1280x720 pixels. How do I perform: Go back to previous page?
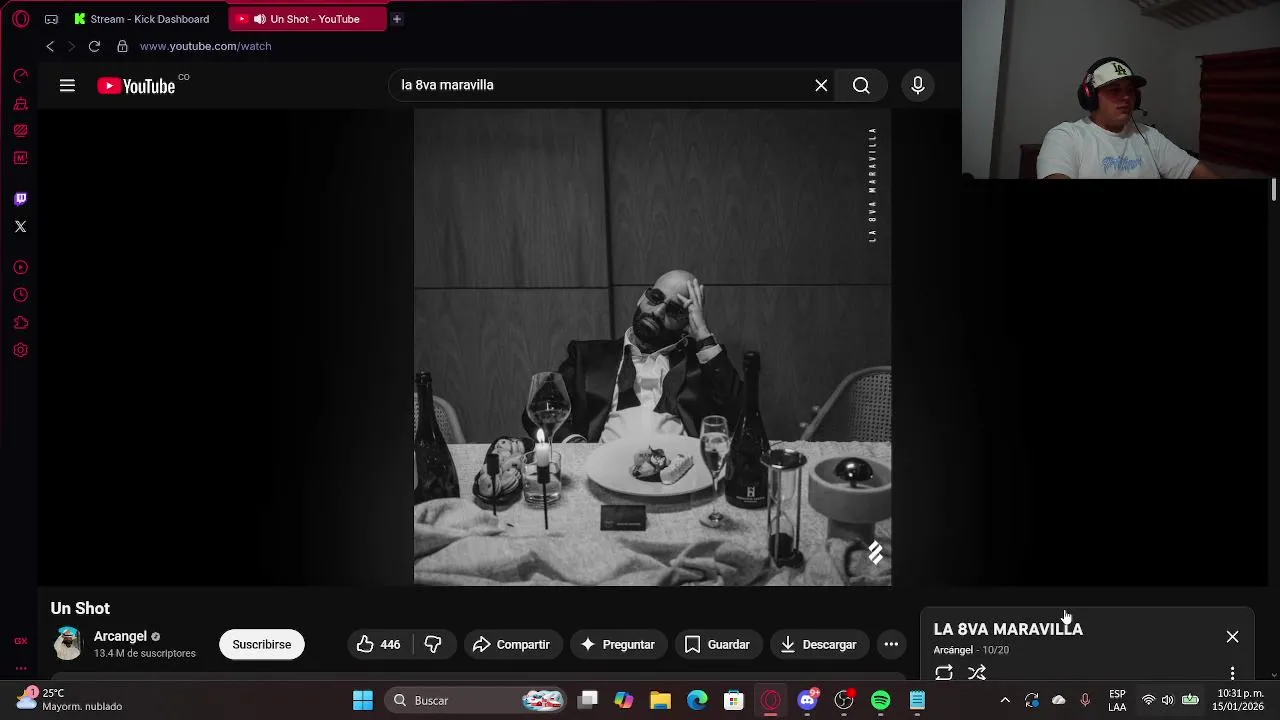coord(50,46)
